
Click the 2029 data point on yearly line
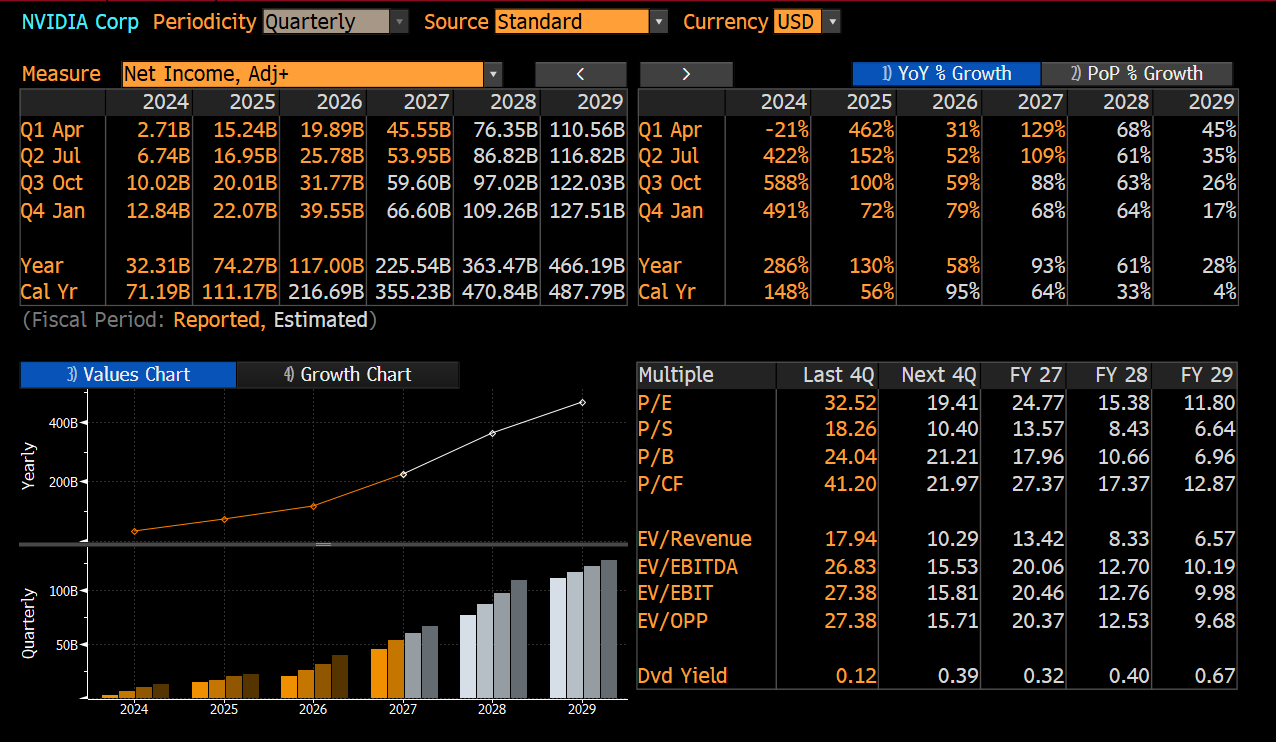(x=583, y=403)
